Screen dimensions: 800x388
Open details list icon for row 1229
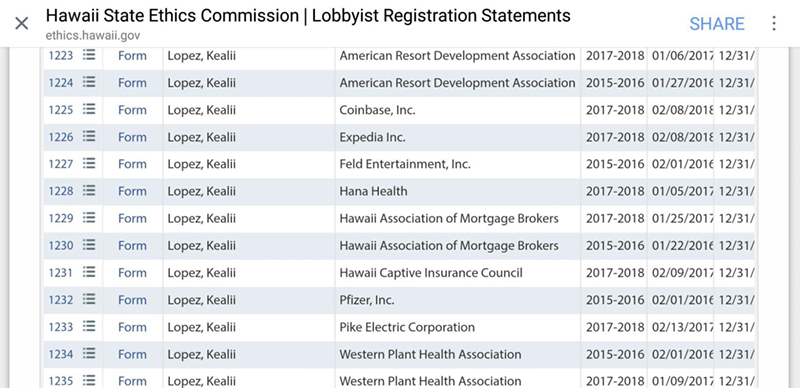pos(89,217)
